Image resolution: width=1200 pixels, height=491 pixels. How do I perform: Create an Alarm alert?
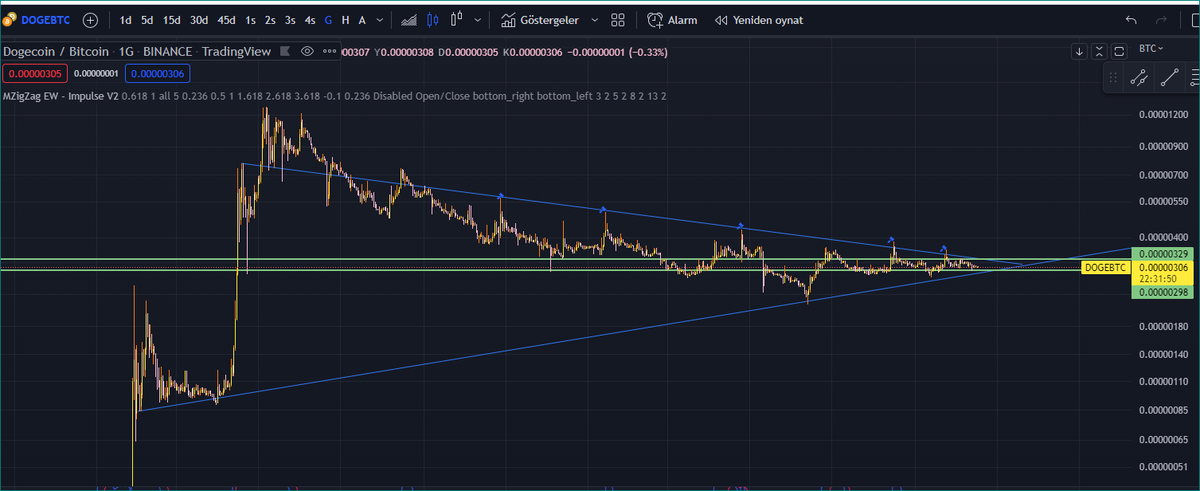(672, 19)
